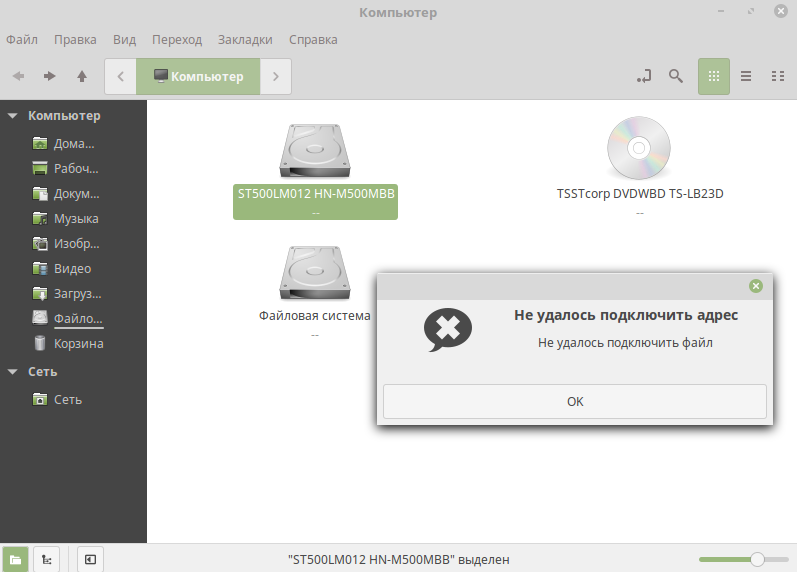Open the Закладки menu
The image size is (797, 572).
click(x=245, y=40)
